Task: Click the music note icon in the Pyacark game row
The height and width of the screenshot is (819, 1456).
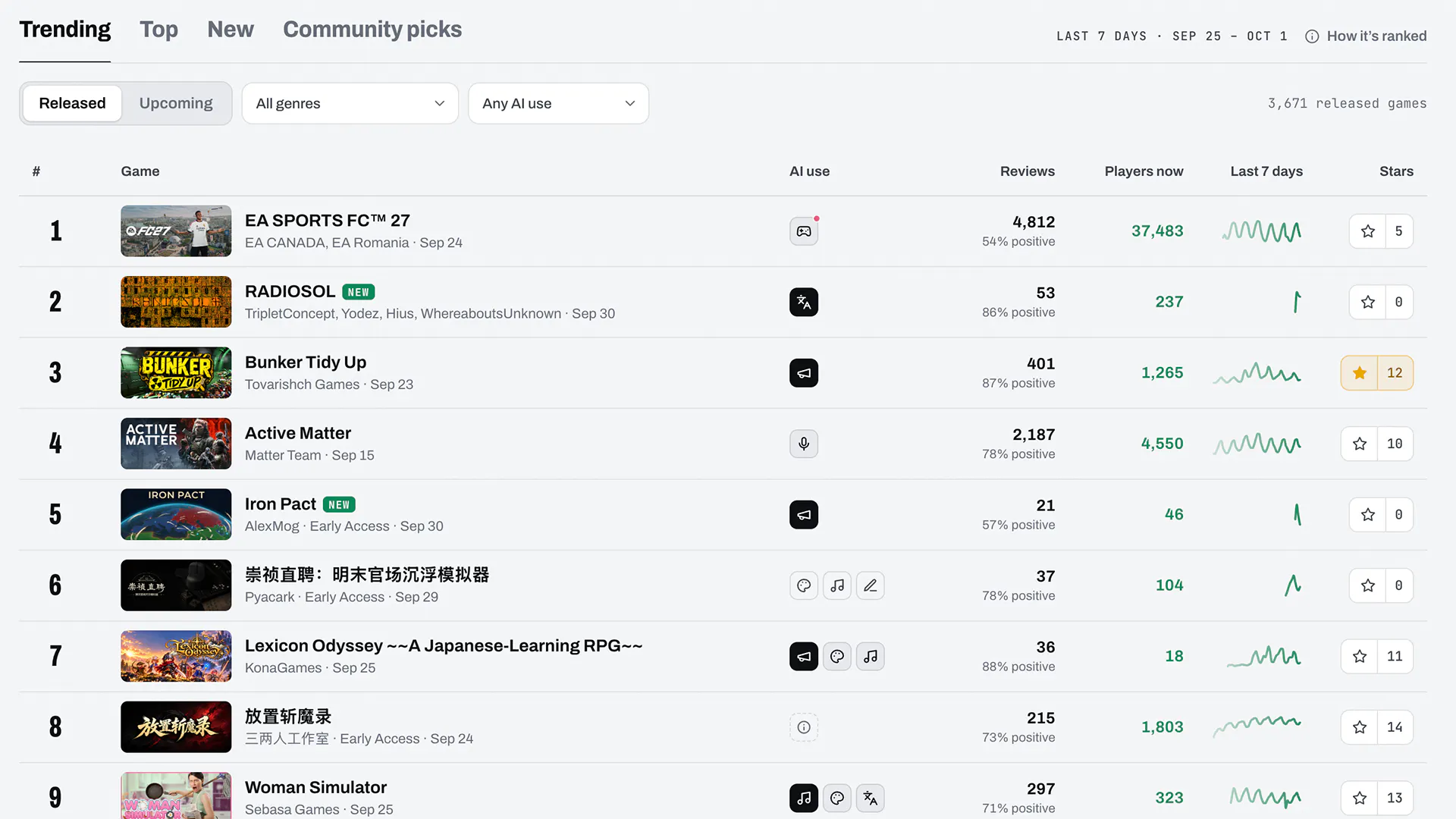Action: click(837, 585)
